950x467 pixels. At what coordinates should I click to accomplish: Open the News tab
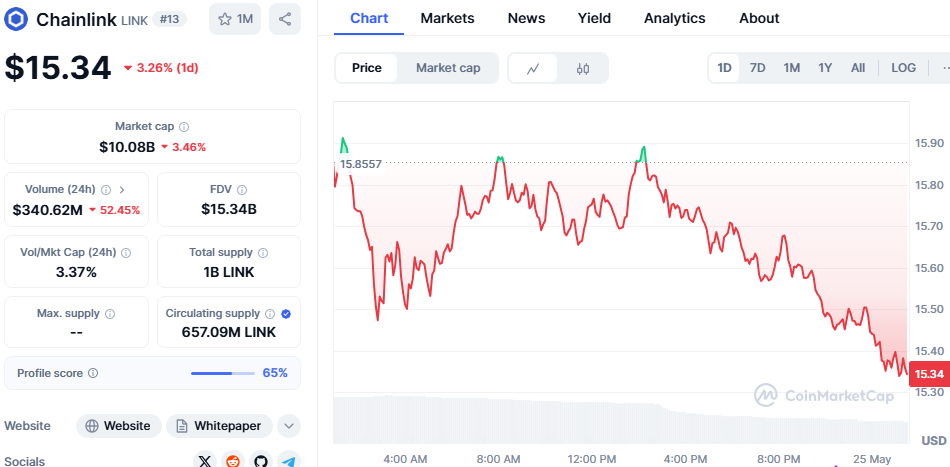(526, 19)
